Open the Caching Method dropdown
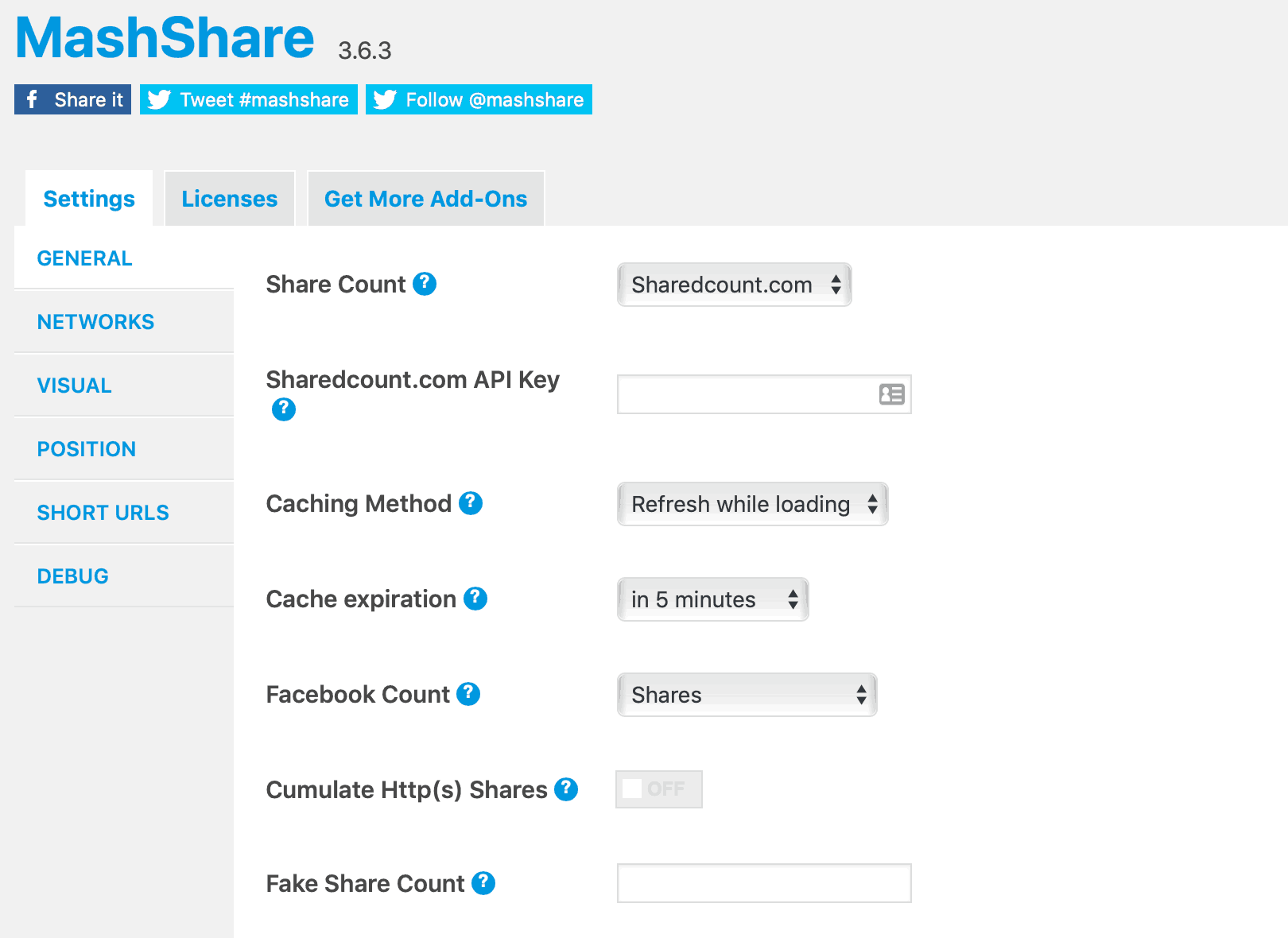Image resolution: width=1288 pixels, height=938 pixels. click(x=751, y=504)
